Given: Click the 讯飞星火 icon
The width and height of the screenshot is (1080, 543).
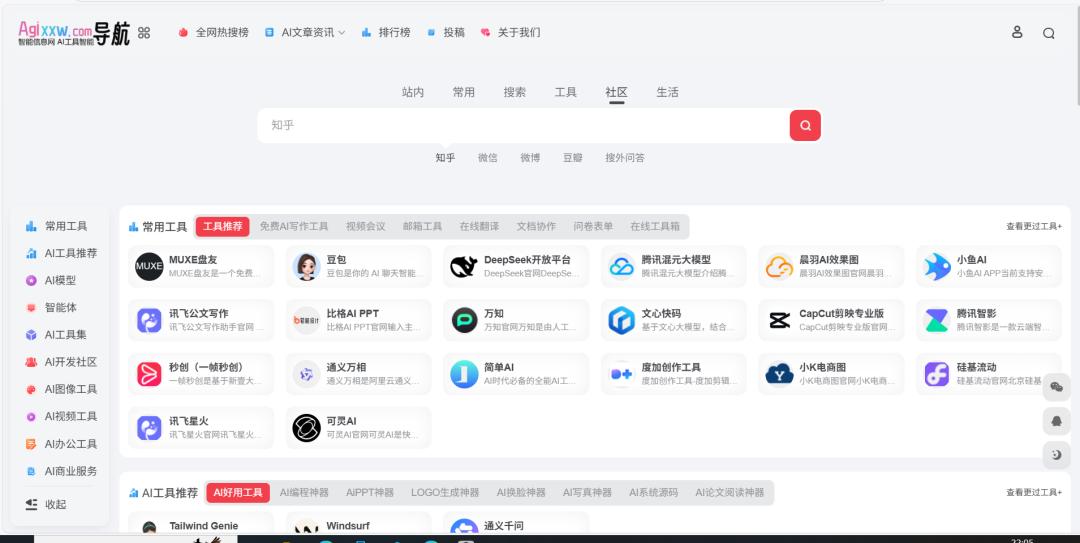Looking at the screenshot, I should [x=149, y=428].
